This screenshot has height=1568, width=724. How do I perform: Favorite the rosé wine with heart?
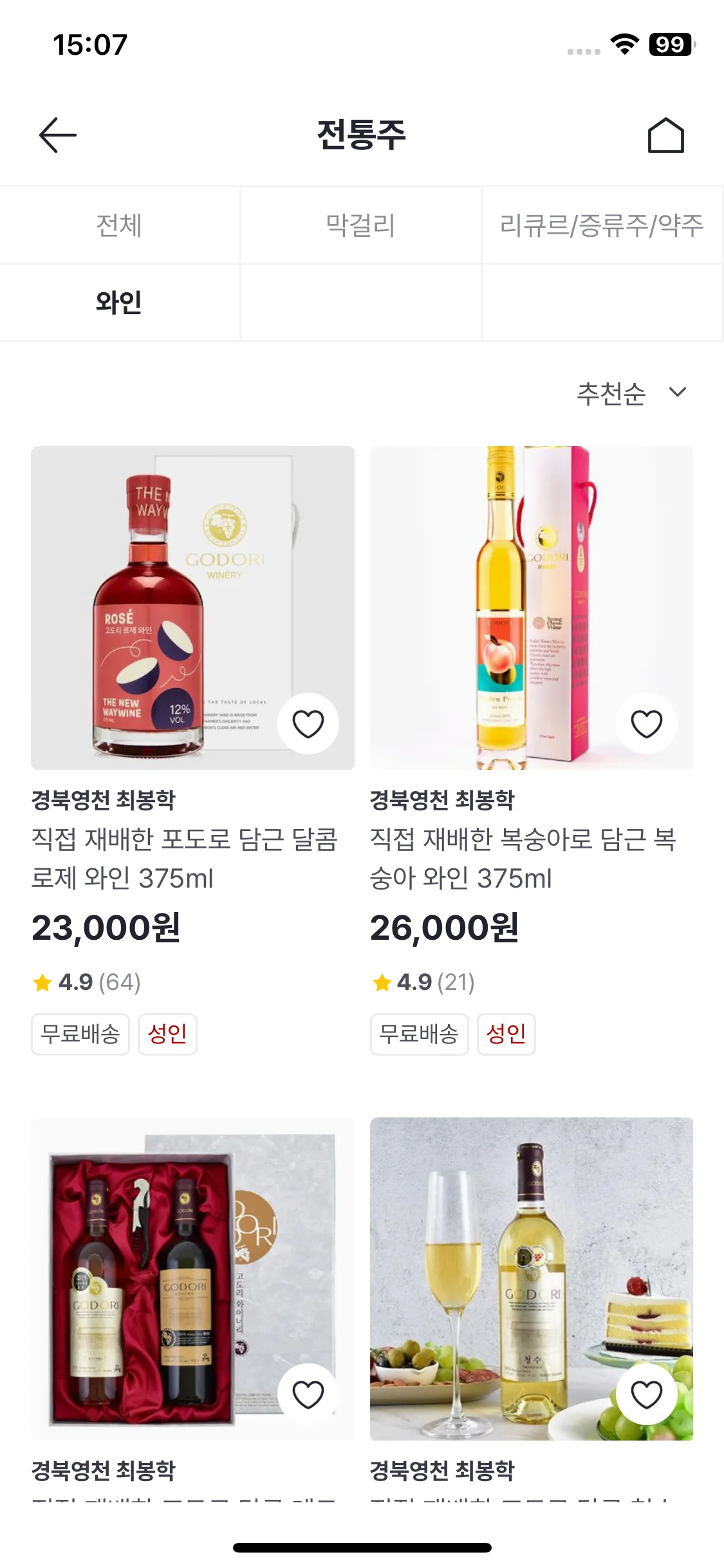coord(308,723)
